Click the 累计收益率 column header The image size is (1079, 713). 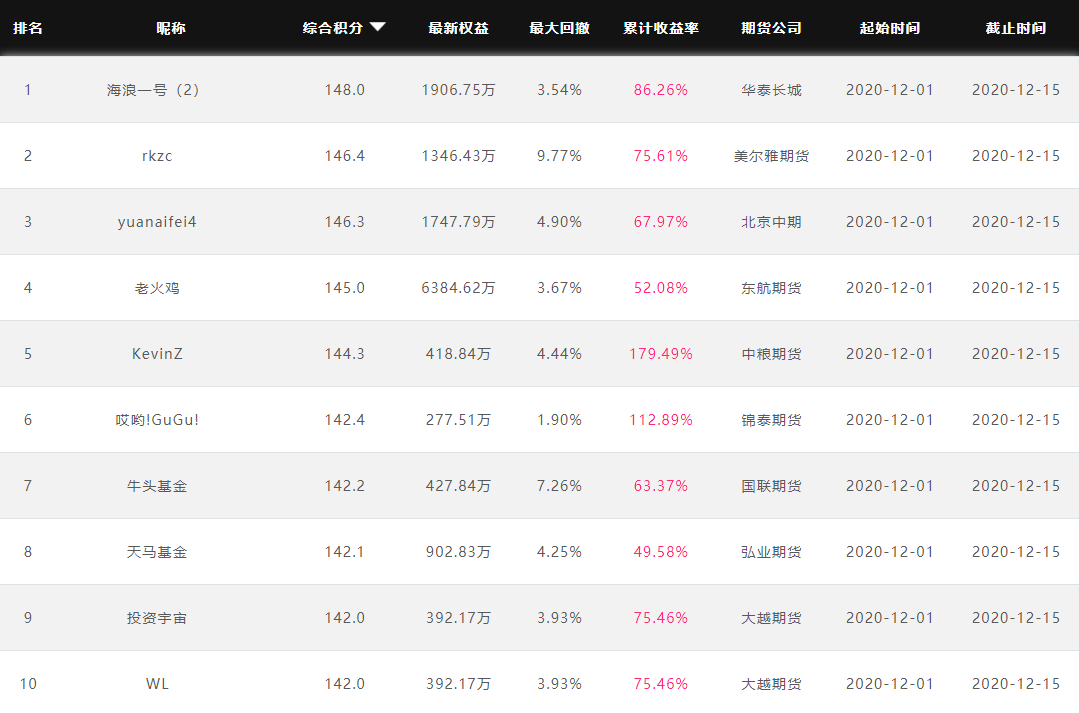click(661, 28)
